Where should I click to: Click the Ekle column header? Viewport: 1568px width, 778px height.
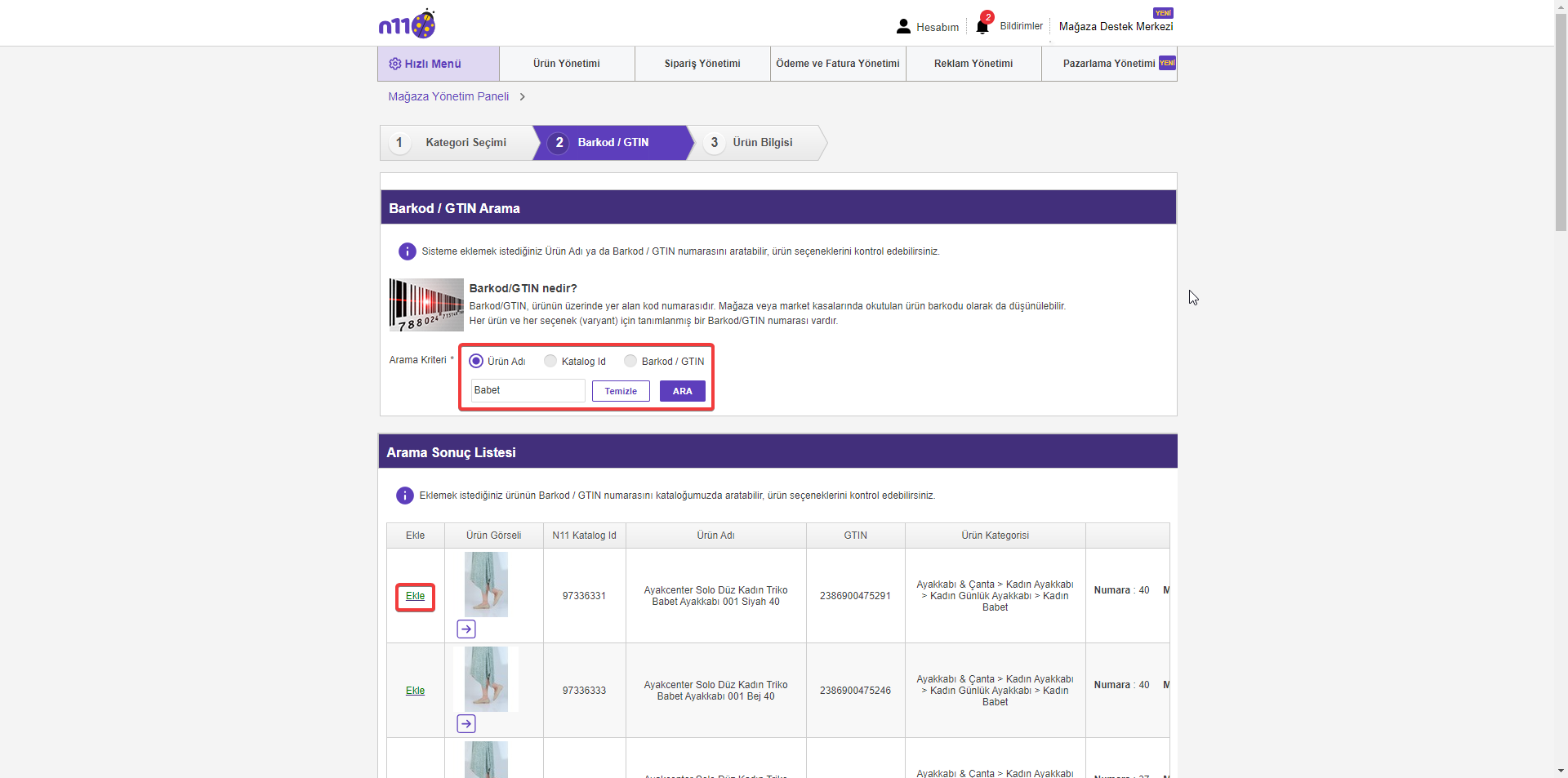coord(416,536)
